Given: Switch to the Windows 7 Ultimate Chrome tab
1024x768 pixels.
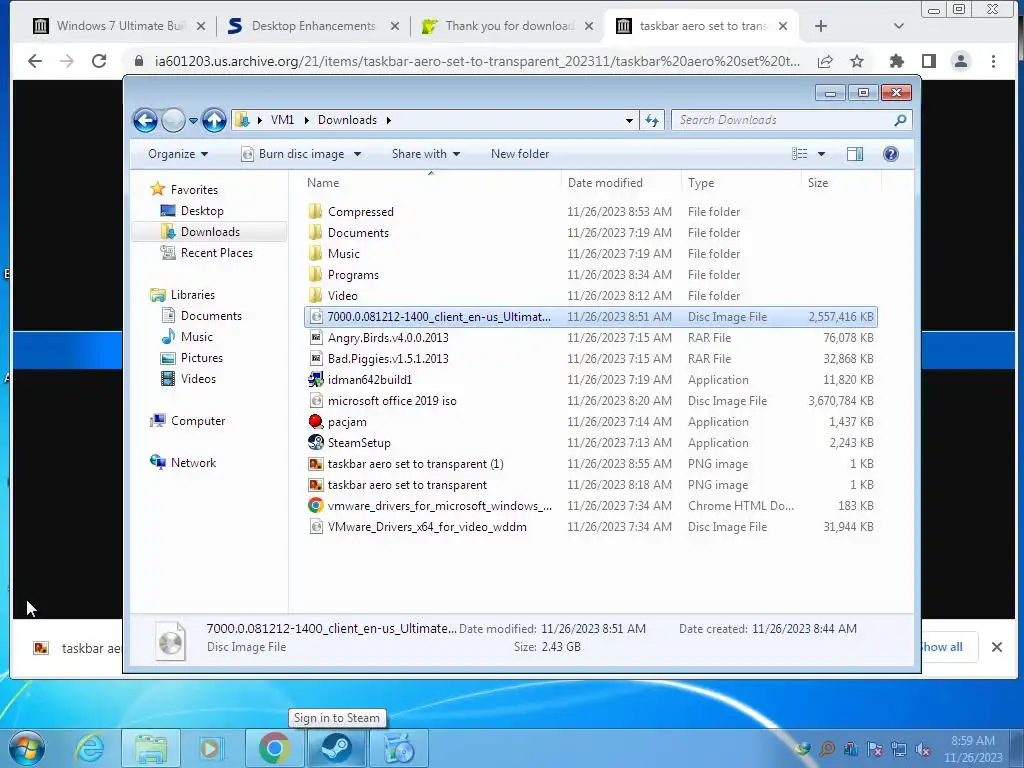Looking at the screenshot, I should tap(119, 26).
